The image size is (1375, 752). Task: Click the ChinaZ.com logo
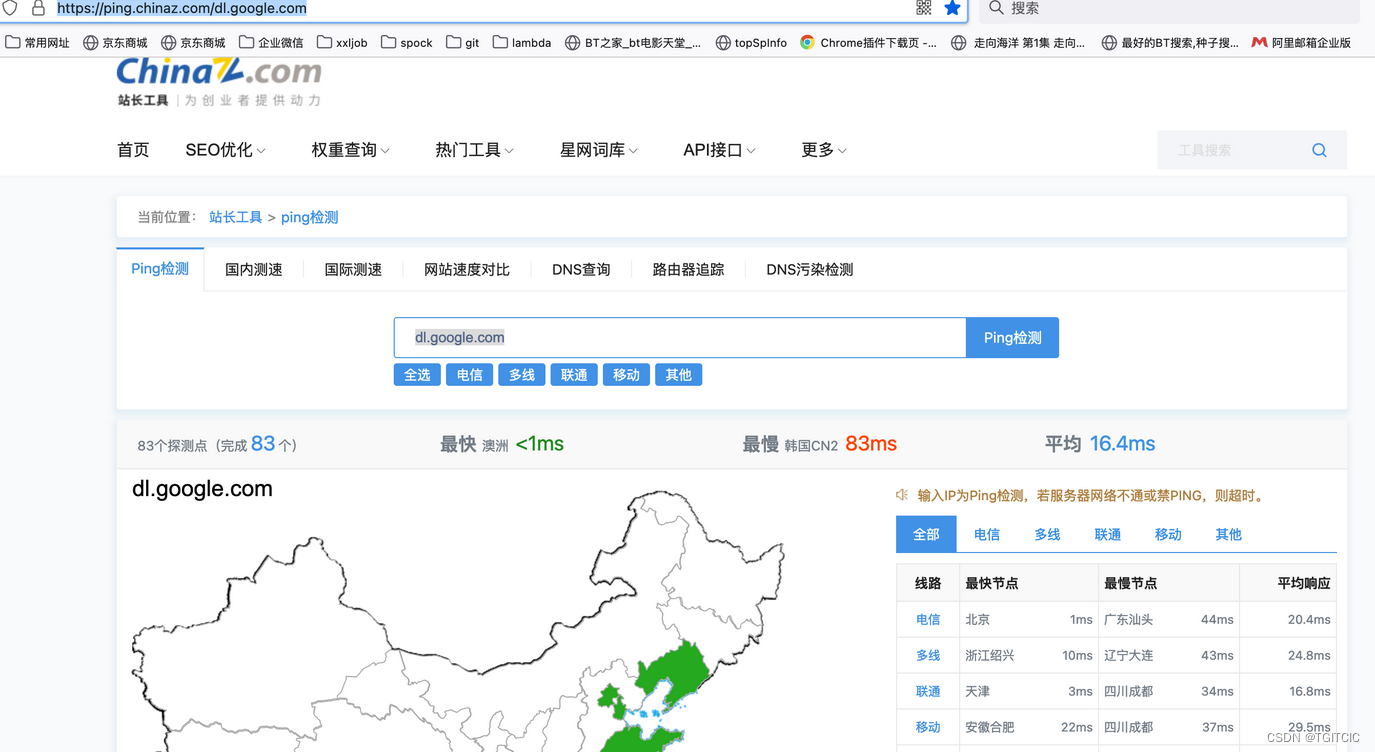pyautogui.click(x=219, y=82)
